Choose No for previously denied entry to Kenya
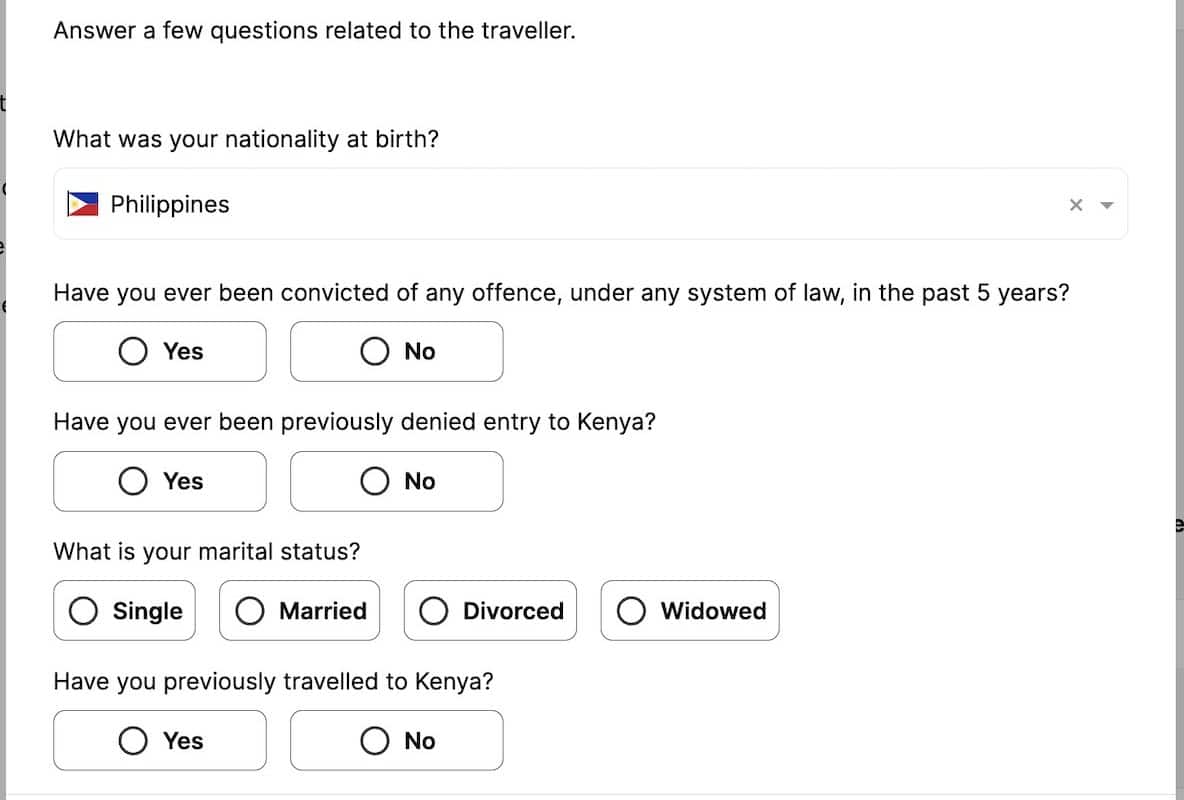 coord(397,481)
